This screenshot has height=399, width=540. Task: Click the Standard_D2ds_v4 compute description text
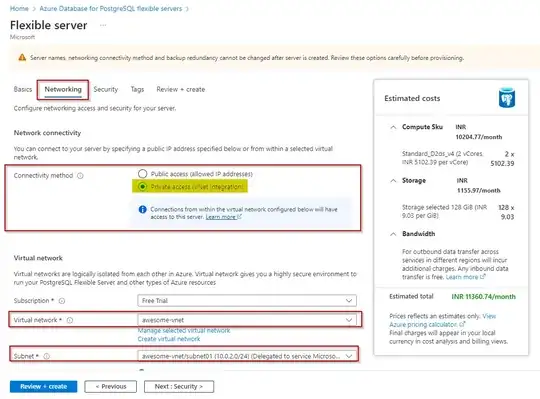tap(442, 158)
